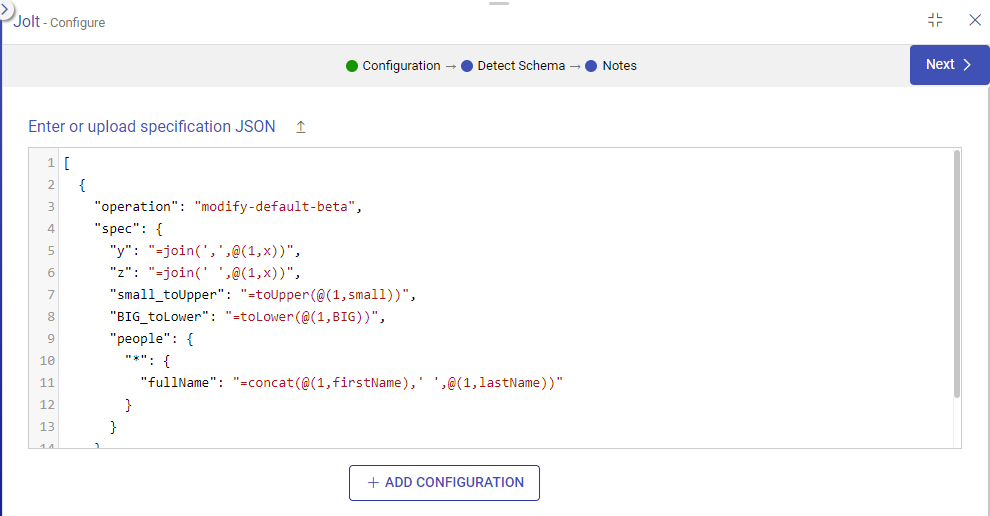990x516 pixels.
Task: Click the ADD CONFIGURATION button
Action: click(444, 482)
